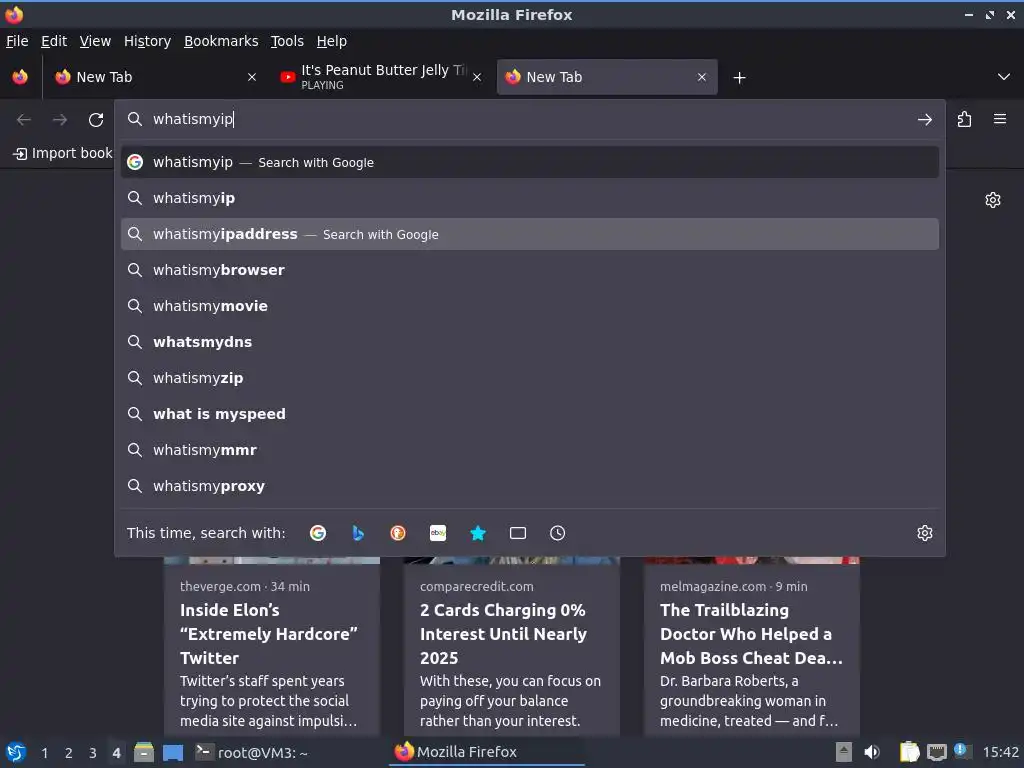Search this time with DuckDuckGo icon

tap(398, 533)
